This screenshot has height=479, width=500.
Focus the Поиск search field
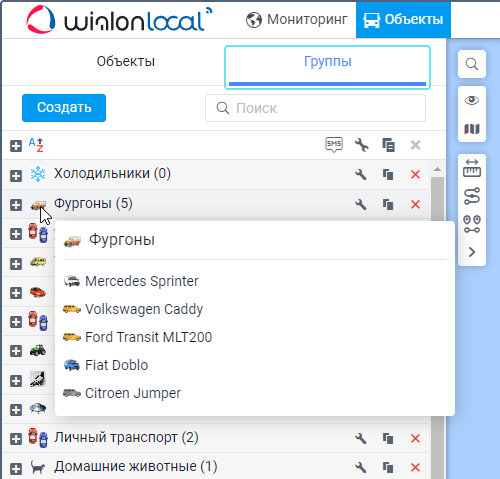[315, 108]
